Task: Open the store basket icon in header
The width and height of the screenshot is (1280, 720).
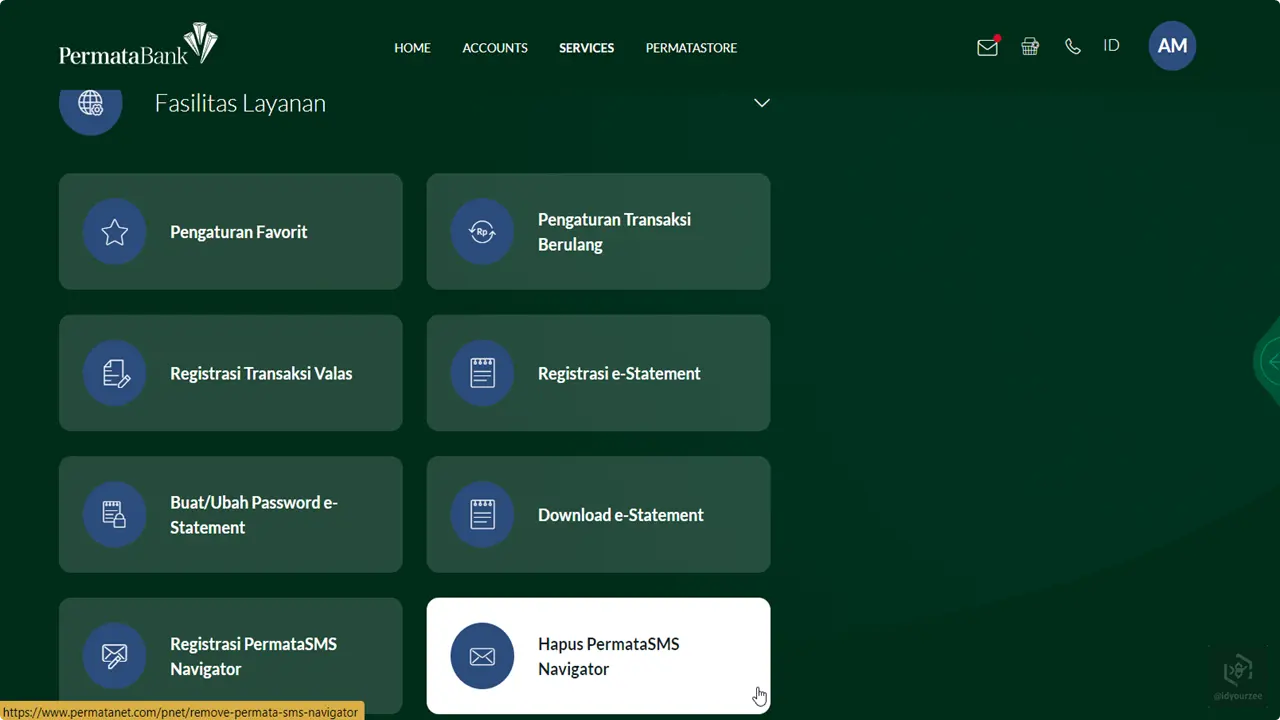Action: coord(1030,46)
